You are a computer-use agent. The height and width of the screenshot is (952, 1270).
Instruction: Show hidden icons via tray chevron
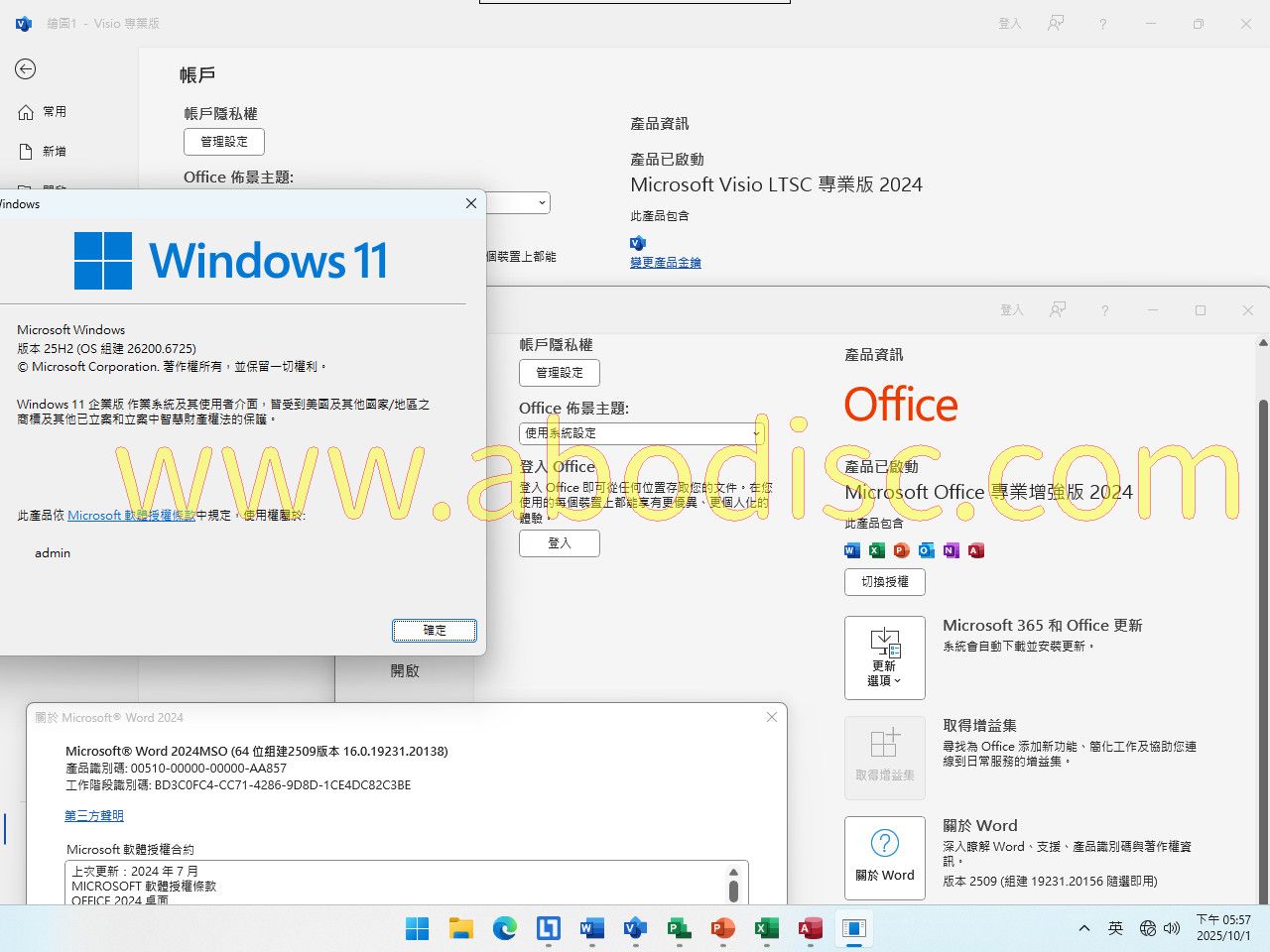click(1084, 928)
